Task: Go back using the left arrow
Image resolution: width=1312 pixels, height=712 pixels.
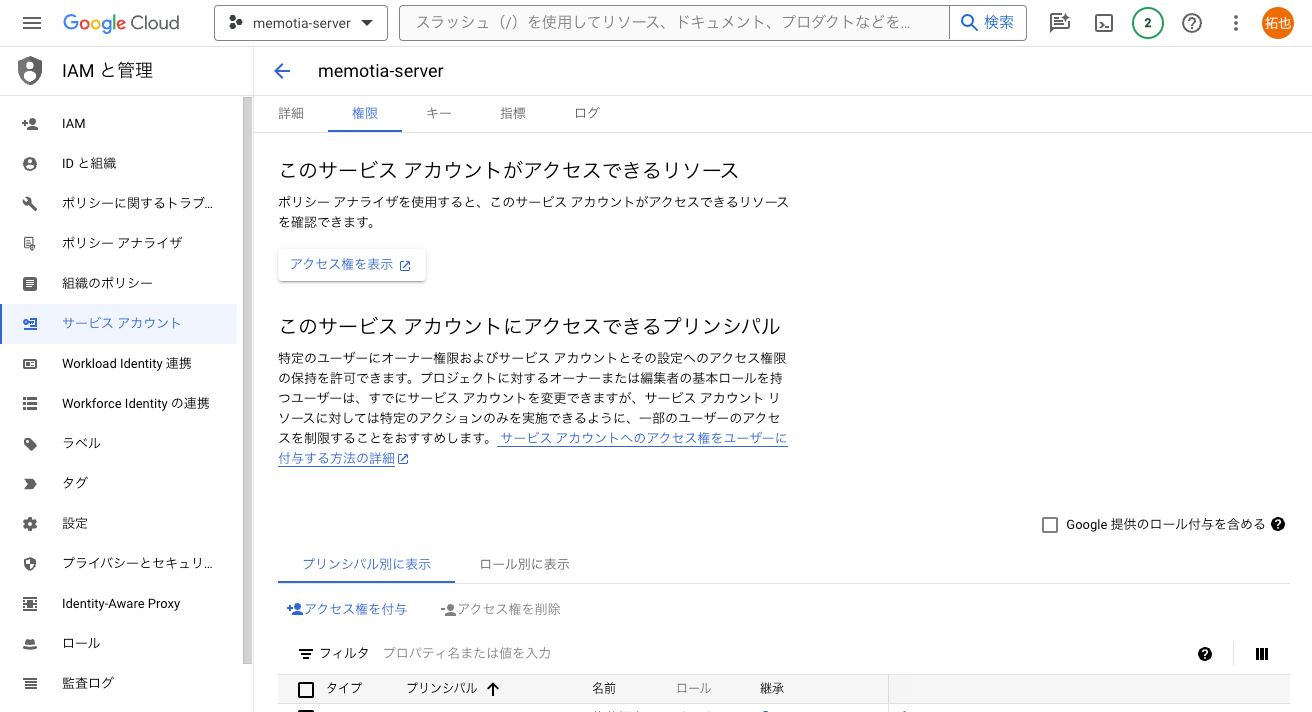Action: 282,71
